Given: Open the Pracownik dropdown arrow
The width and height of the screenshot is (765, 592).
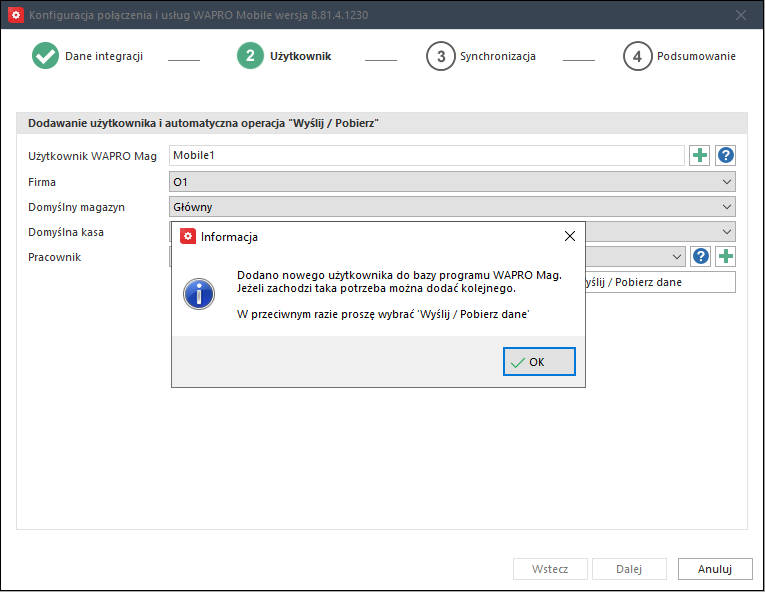Looking at the screenshot, I should [676, 257].
